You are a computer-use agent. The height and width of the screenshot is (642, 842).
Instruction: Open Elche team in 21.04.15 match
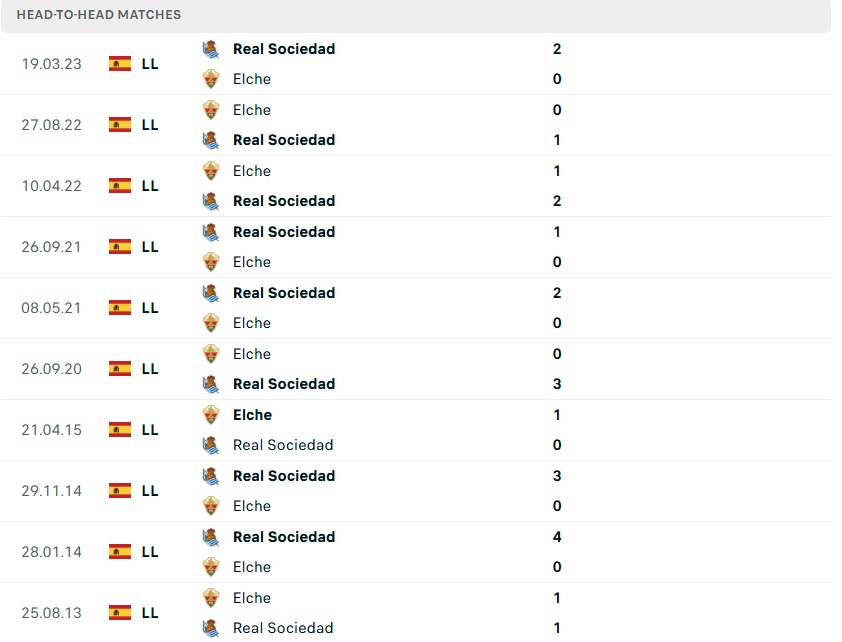pos(252,415)
